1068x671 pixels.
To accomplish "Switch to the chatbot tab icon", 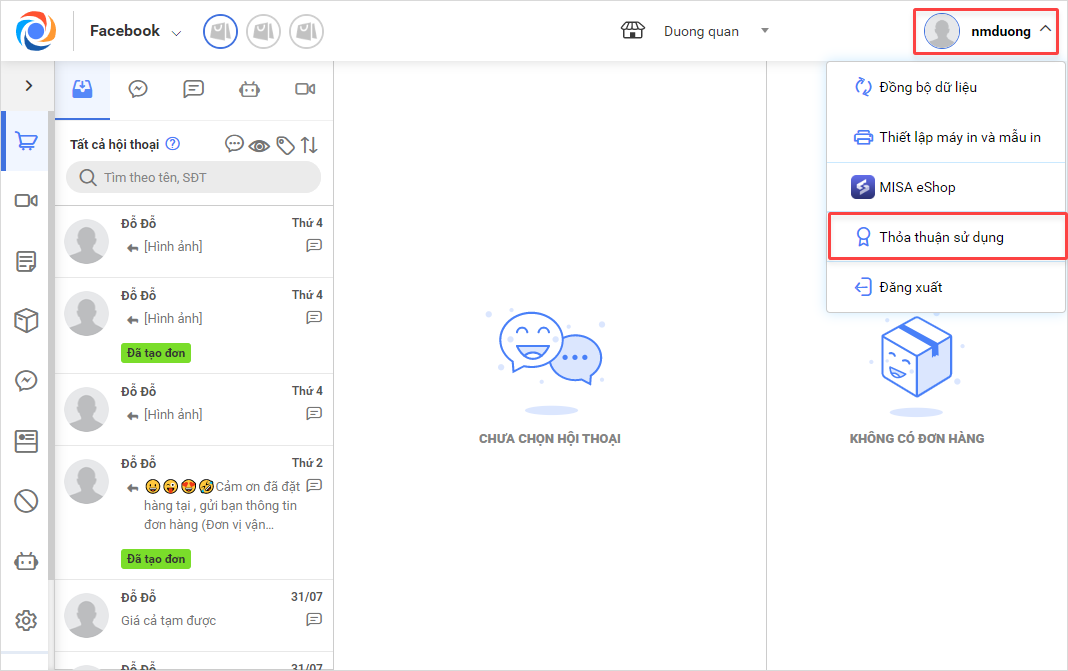I will pos(249,89).
